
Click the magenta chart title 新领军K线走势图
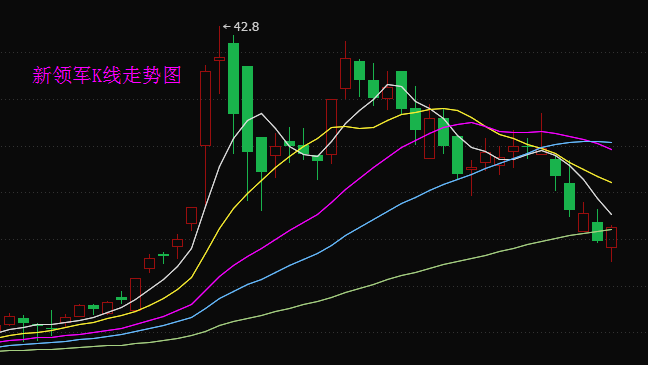click(x=107, y=75)
